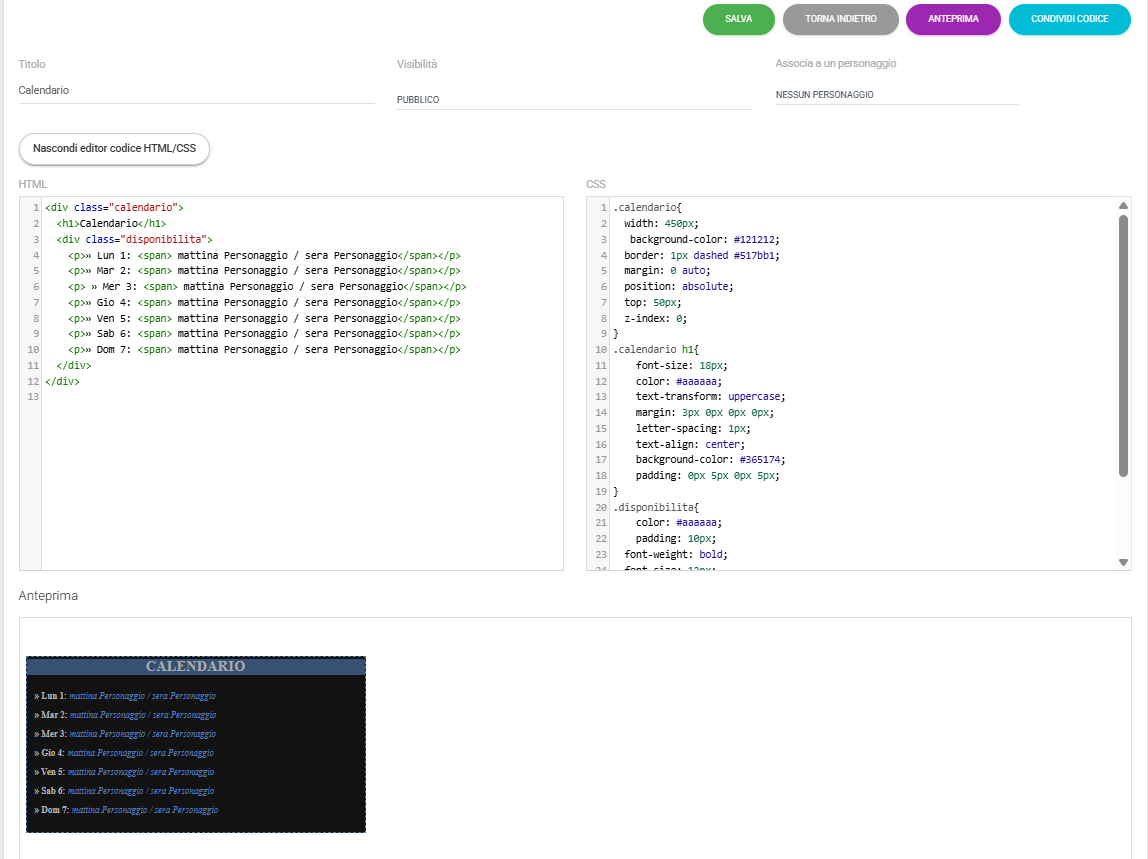
Task: Open the Associa a un personaggio dropdown
Action: click(x=897, y=94)
